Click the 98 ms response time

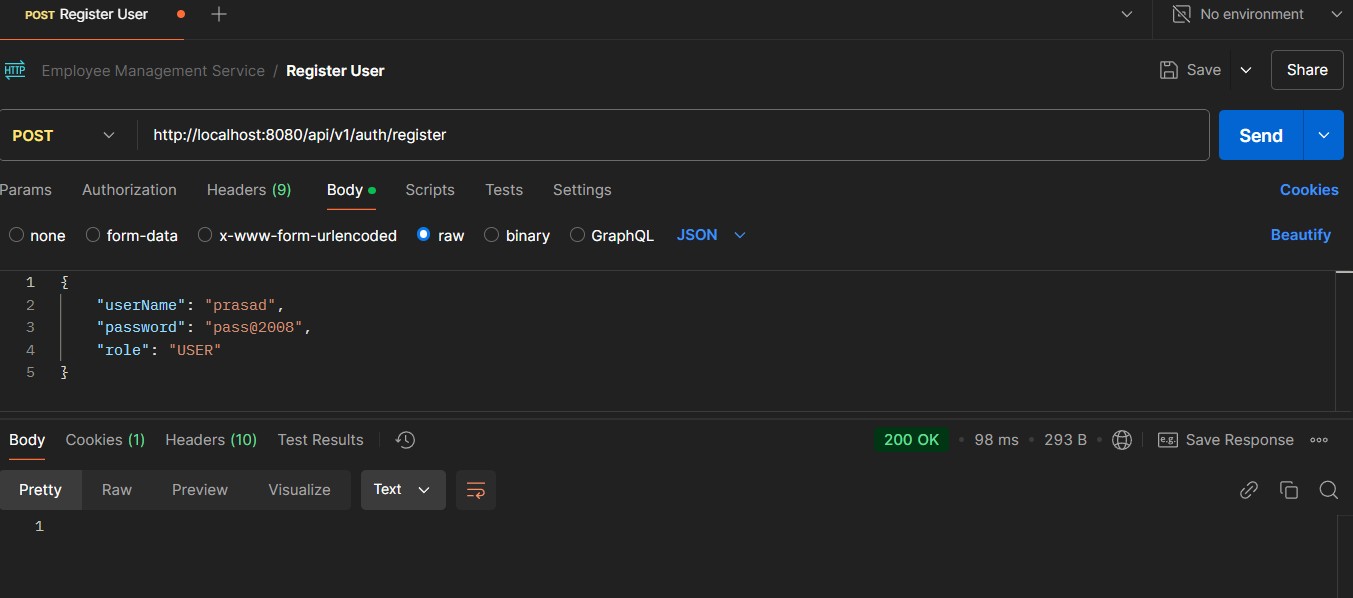996,440
